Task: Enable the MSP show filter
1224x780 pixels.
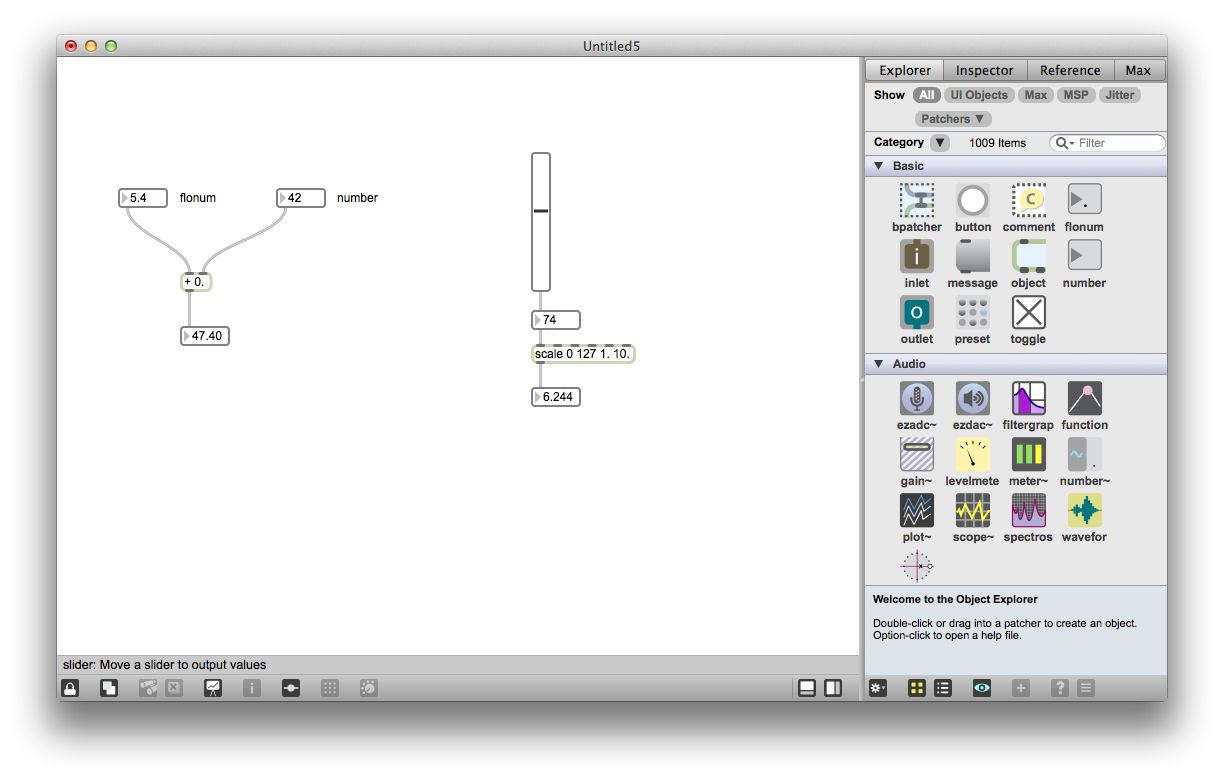Action: [1075, 95]
